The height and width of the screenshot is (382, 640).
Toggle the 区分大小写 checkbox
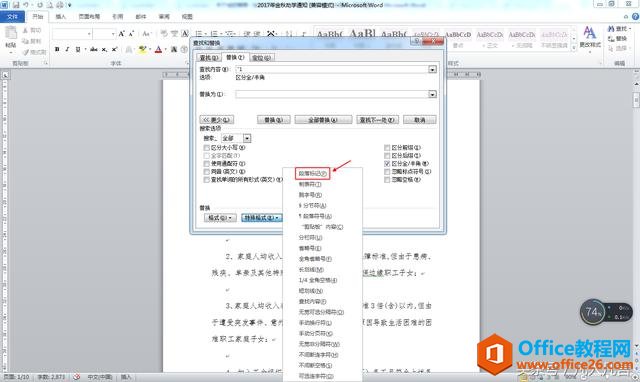pyautogui.click(x=207, y=148)
